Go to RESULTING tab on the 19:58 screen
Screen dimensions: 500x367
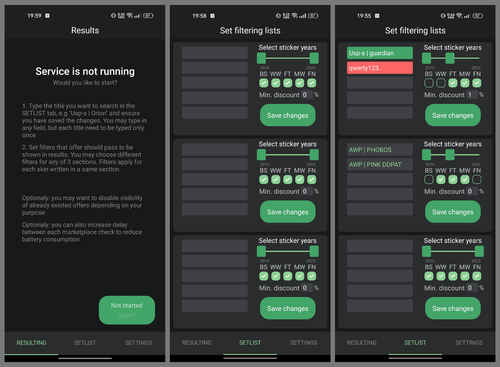[196, 343]
